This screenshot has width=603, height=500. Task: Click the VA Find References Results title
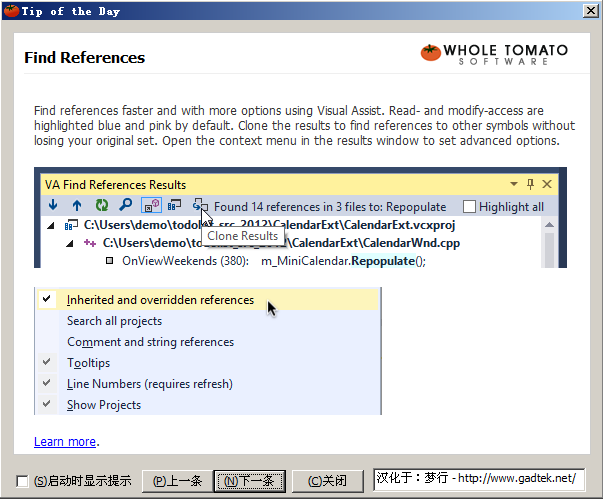[115, 185]
